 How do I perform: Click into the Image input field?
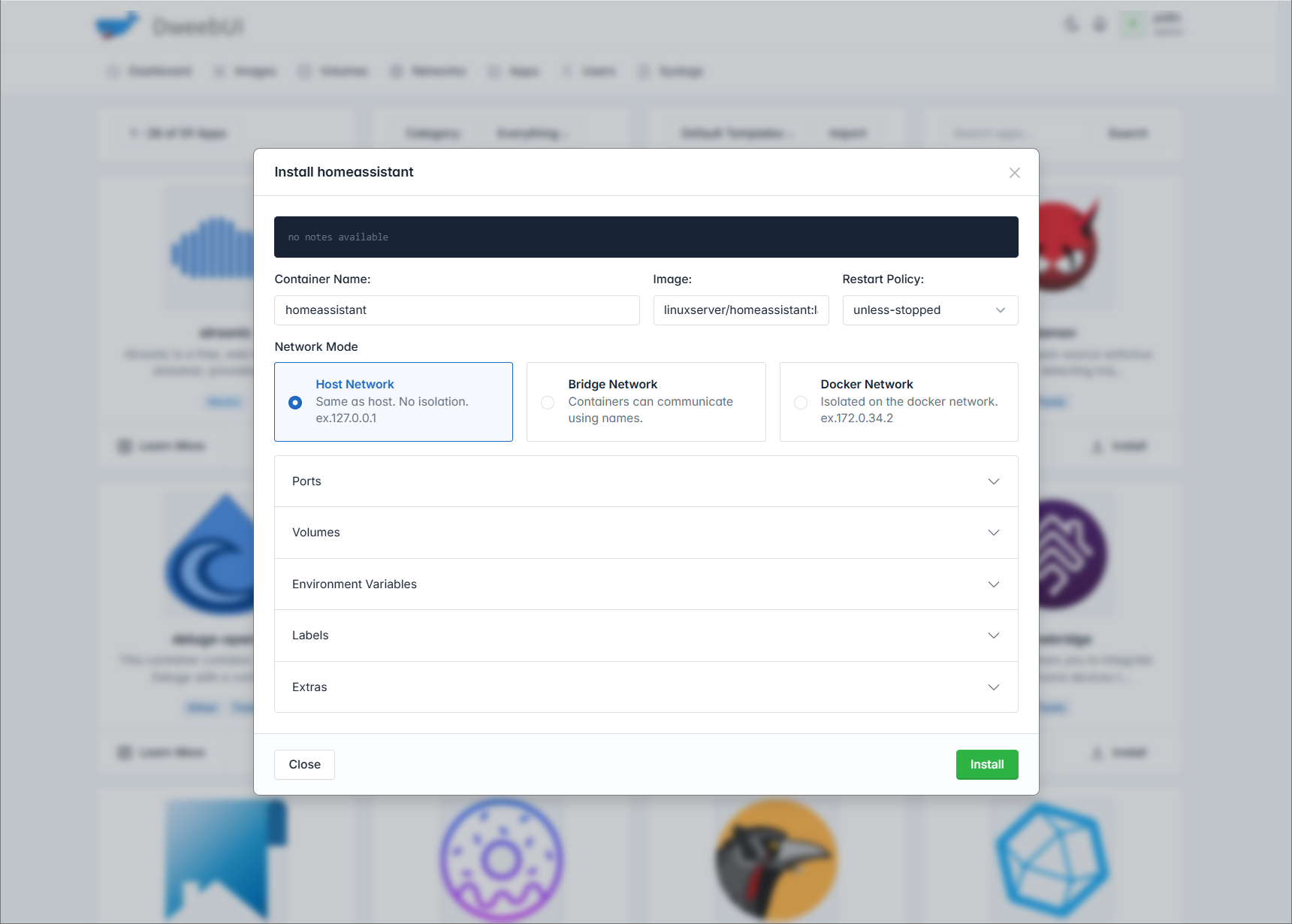(741, 310)
